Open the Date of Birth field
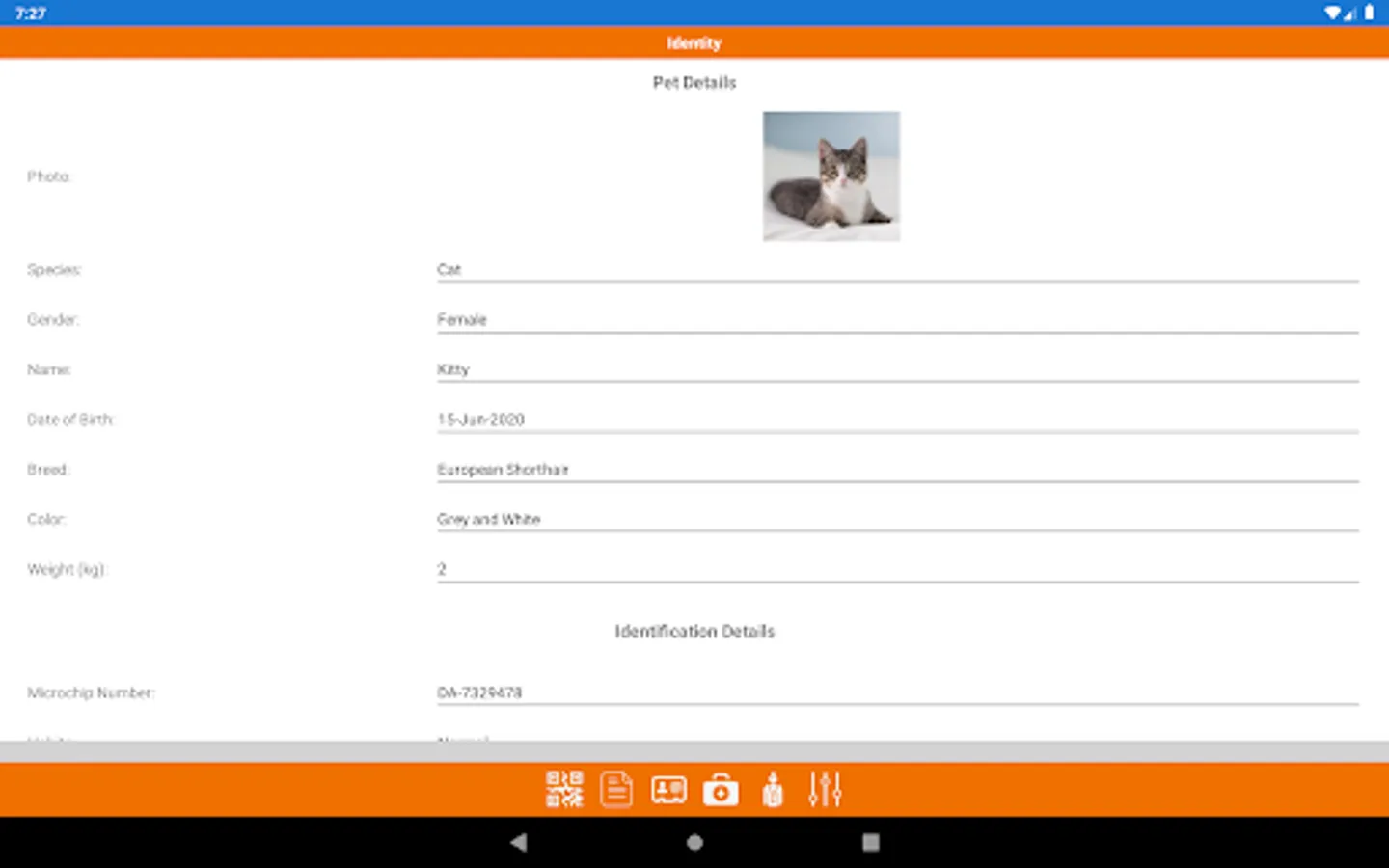 [x=898, y=420]
